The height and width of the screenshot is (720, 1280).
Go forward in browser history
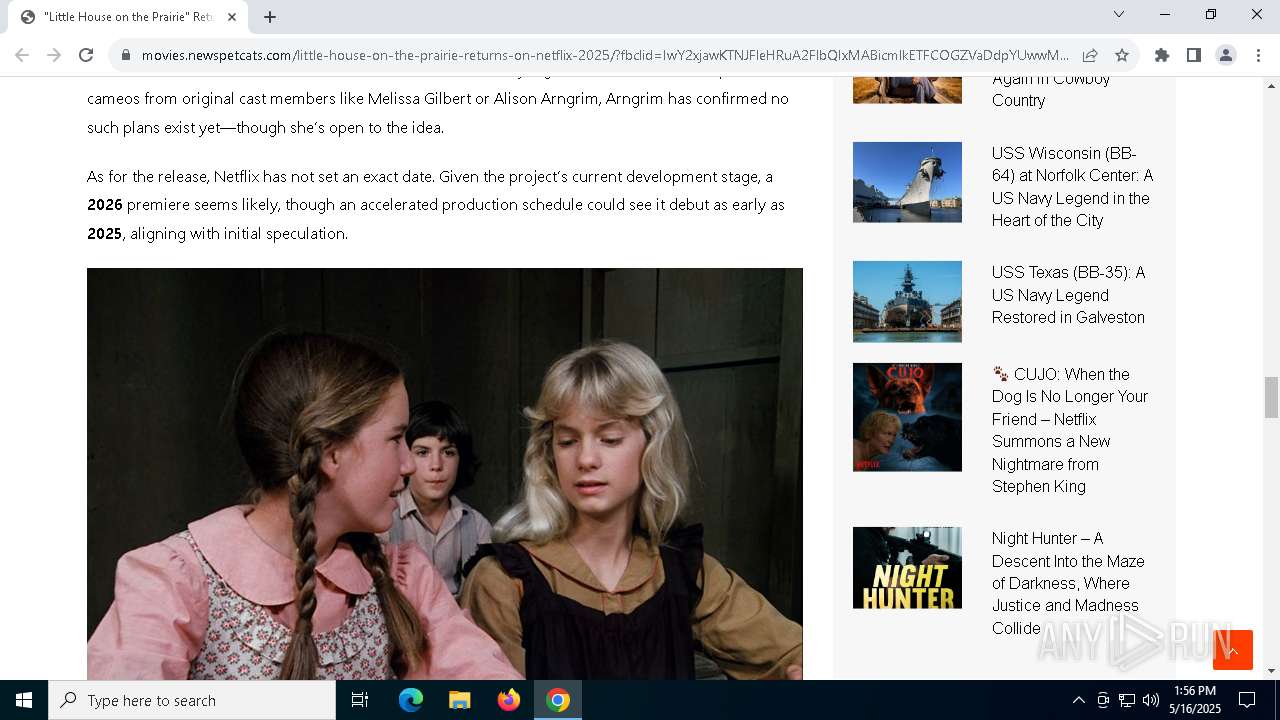[x=54, y=55]
